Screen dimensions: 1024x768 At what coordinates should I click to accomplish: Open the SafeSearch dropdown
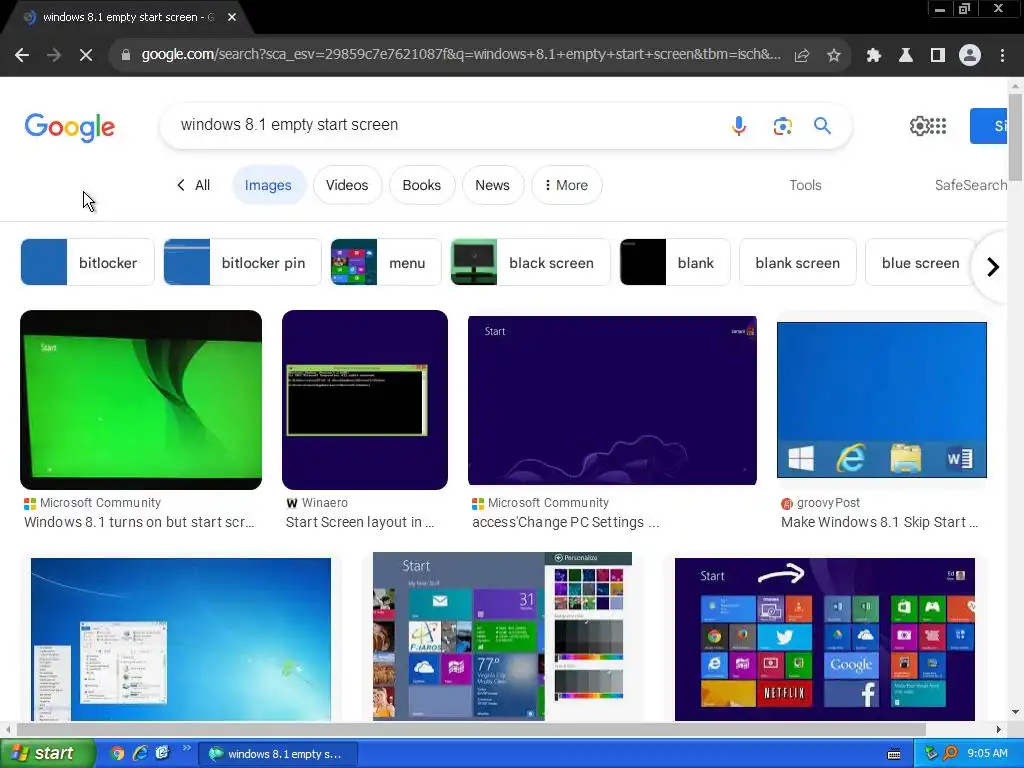[971, 185]
